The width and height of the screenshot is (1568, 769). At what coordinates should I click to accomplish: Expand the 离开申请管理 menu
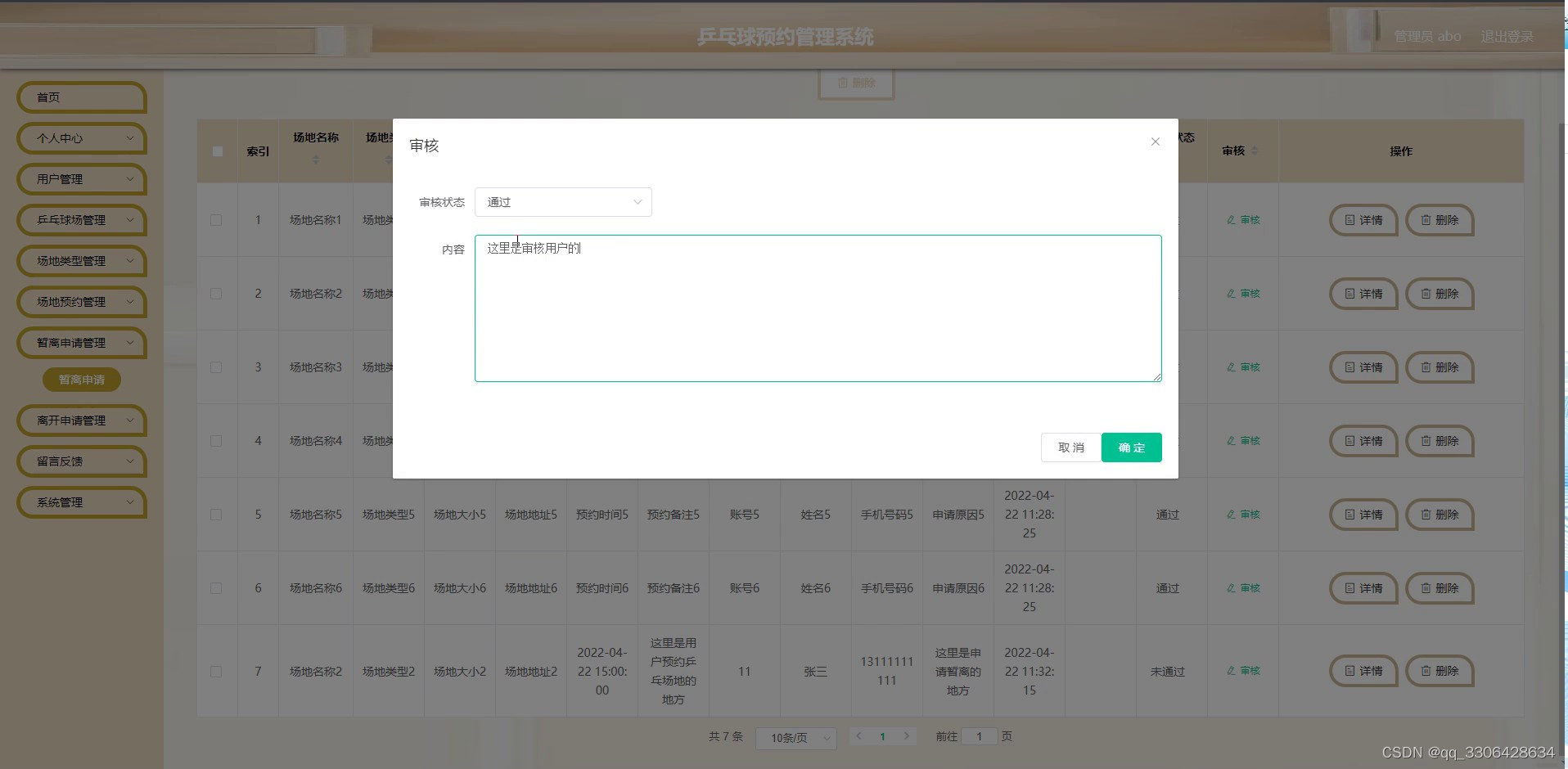[x=81, y=420]
